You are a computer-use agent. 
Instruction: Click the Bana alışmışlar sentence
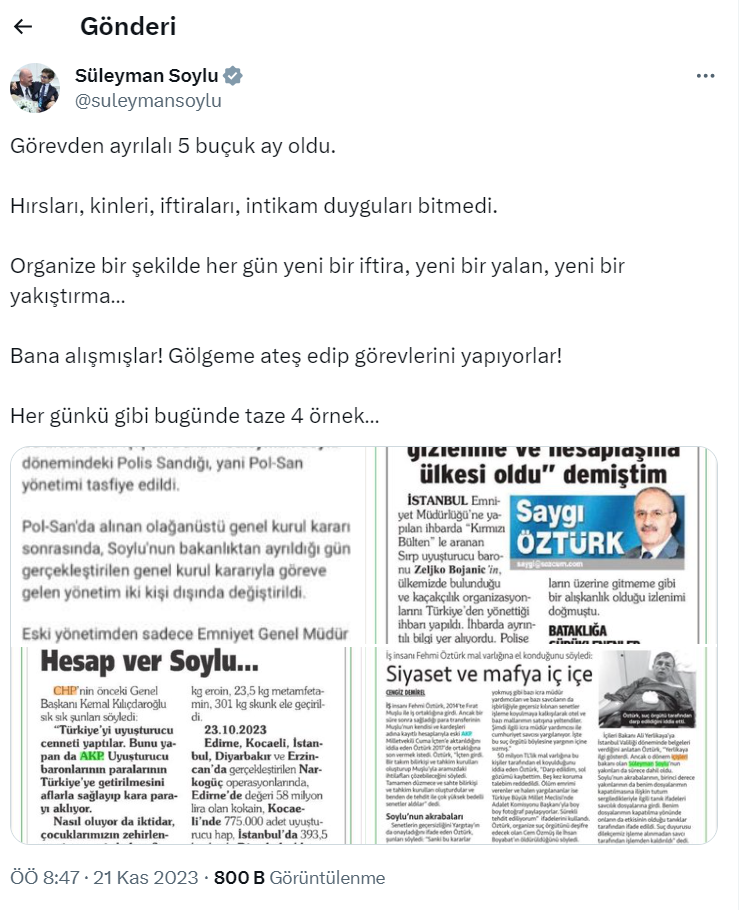point(286,356)
